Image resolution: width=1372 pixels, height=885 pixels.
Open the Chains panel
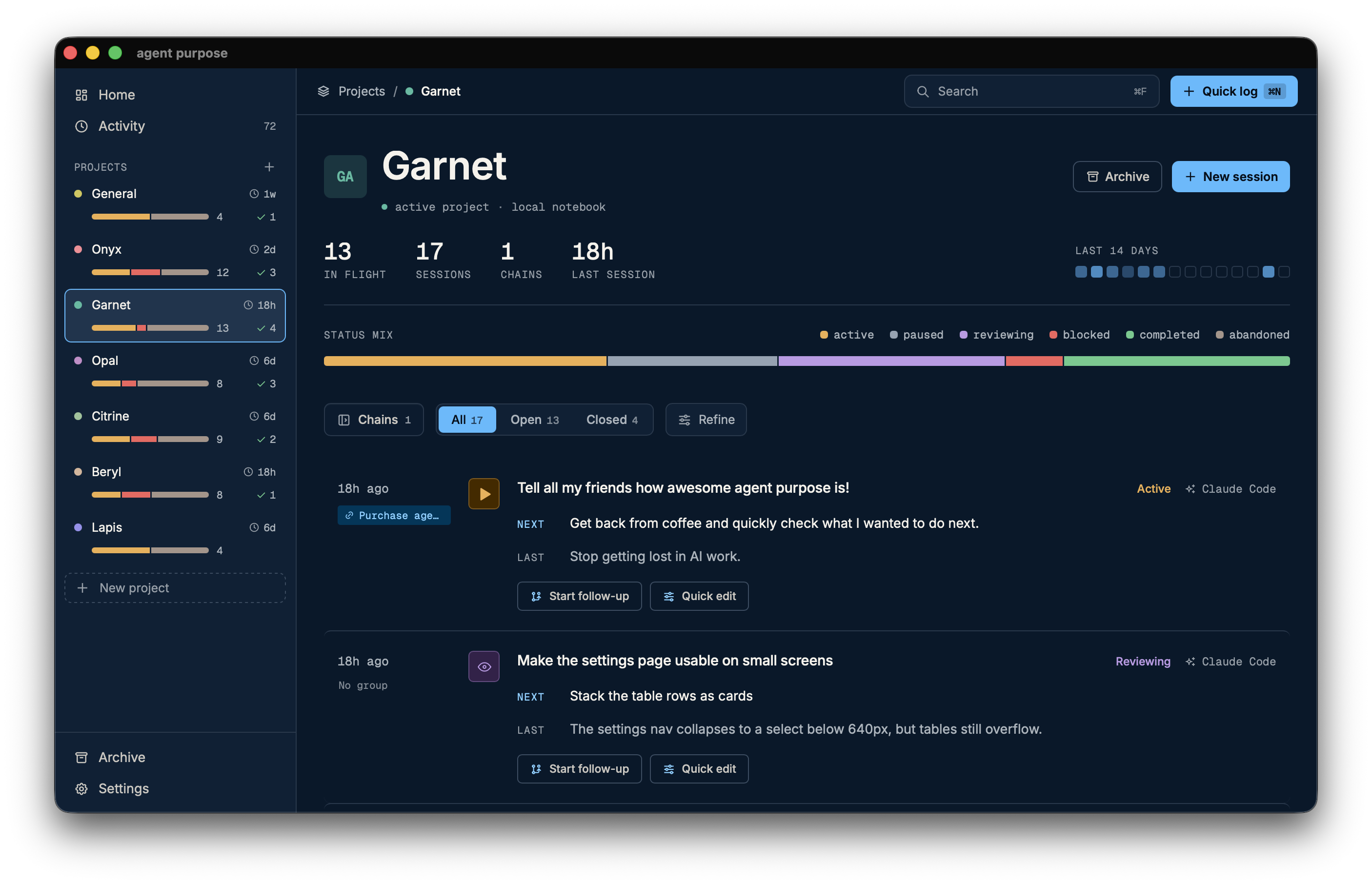373,420
